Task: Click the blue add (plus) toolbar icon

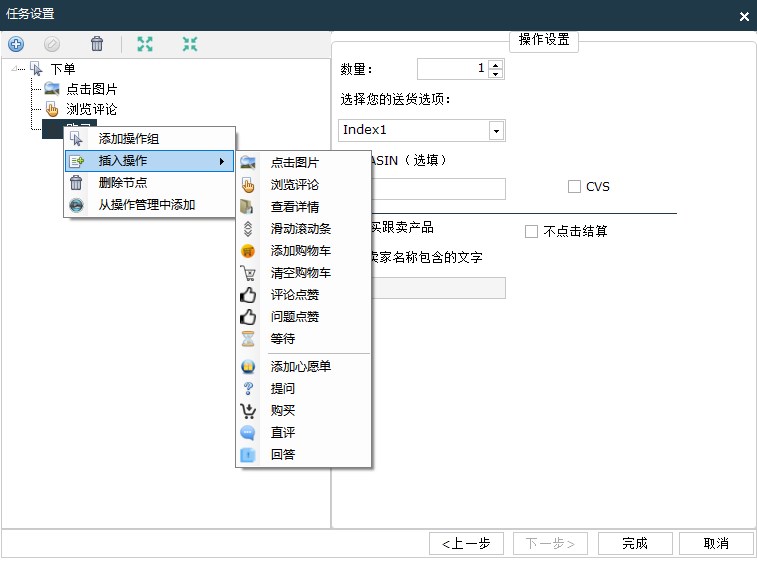Action: point(16,44)
